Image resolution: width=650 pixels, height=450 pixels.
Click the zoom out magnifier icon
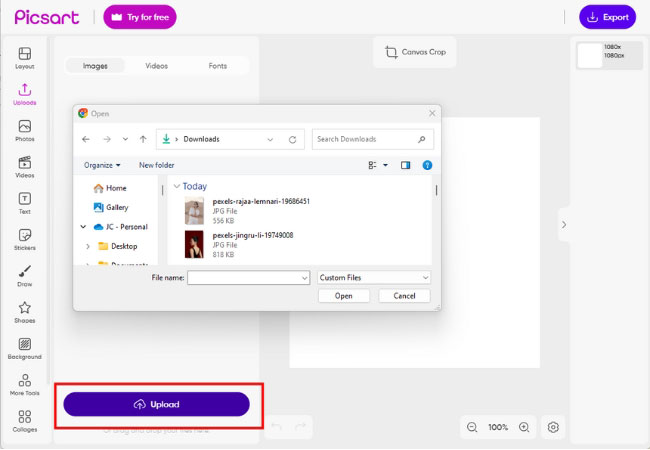[472, 427]
